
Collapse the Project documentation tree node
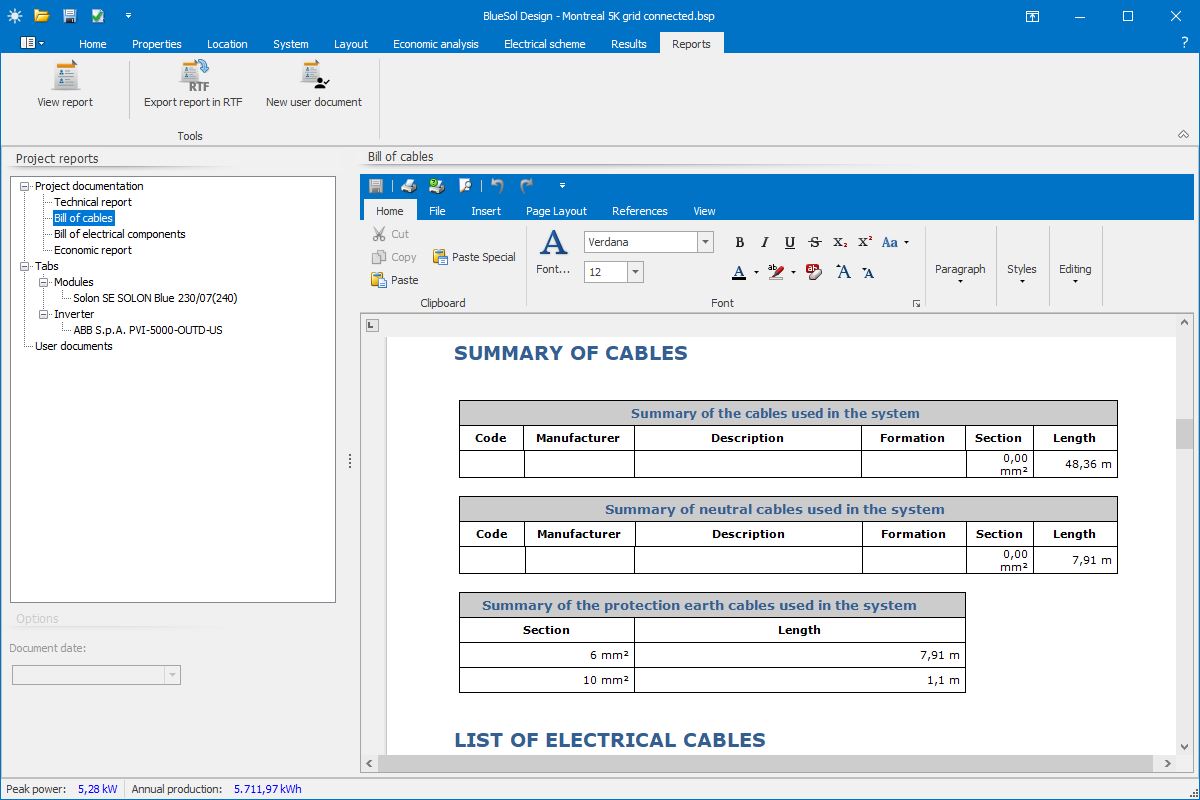click(x=25, y=186)
